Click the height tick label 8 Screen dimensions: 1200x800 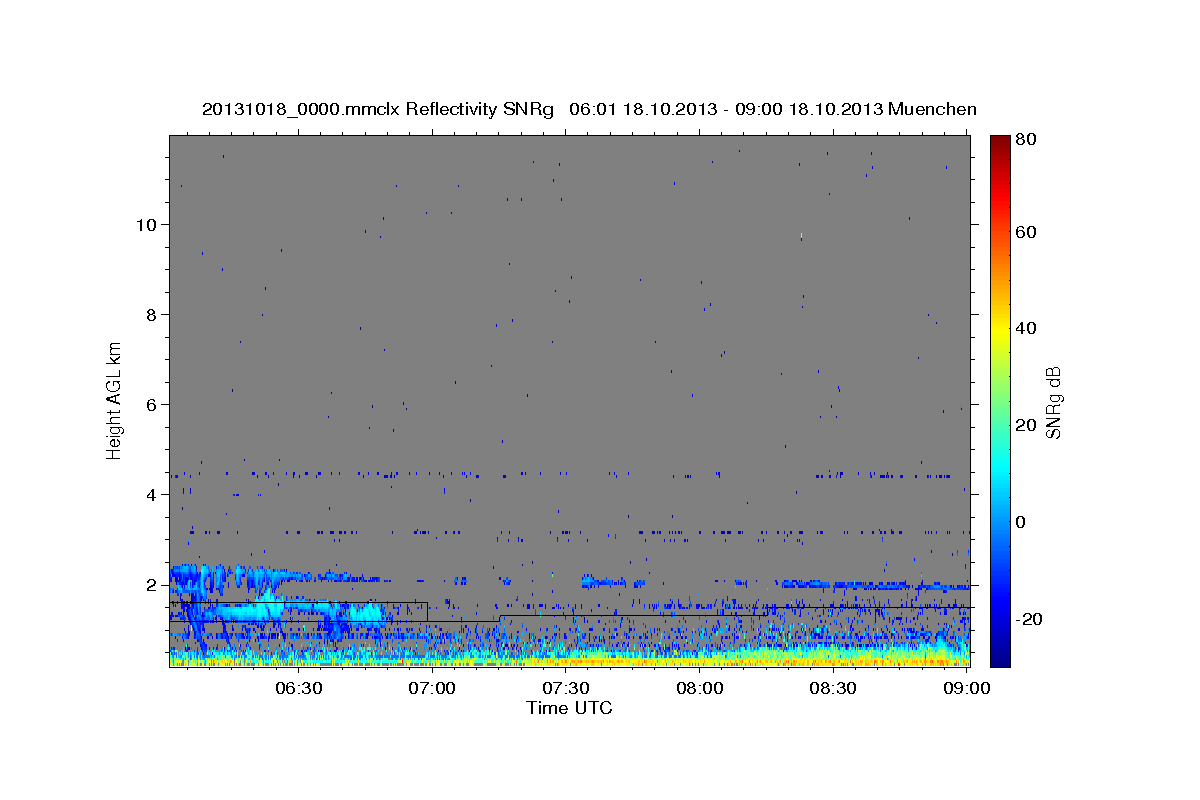[151, 315]
